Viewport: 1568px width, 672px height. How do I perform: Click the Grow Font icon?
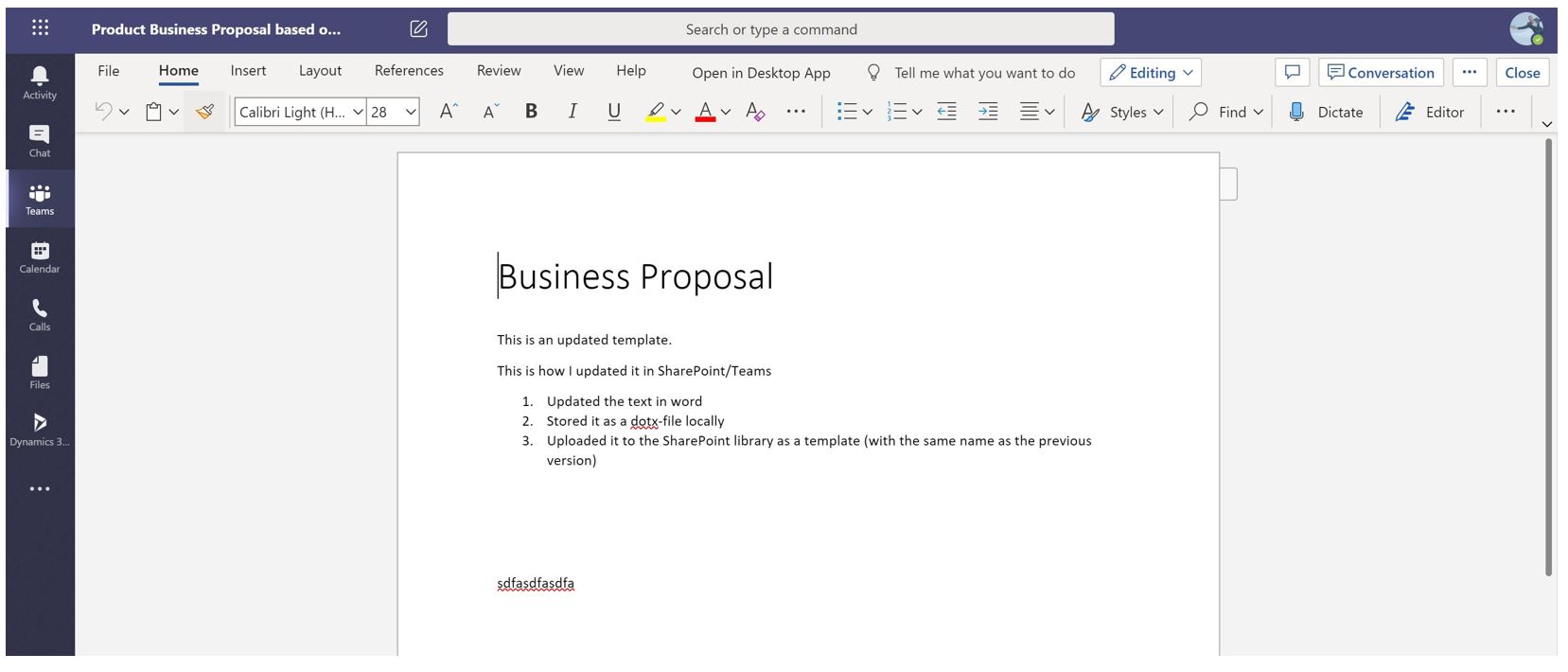(x=449, y=112)
